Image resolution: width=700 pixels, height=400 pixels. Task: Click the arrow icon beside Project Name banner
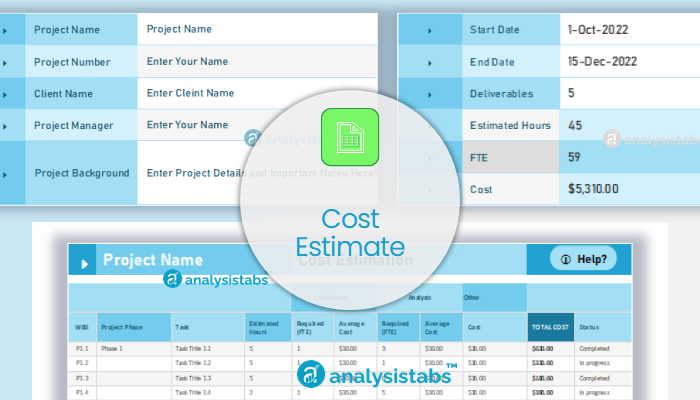[83, 261]
